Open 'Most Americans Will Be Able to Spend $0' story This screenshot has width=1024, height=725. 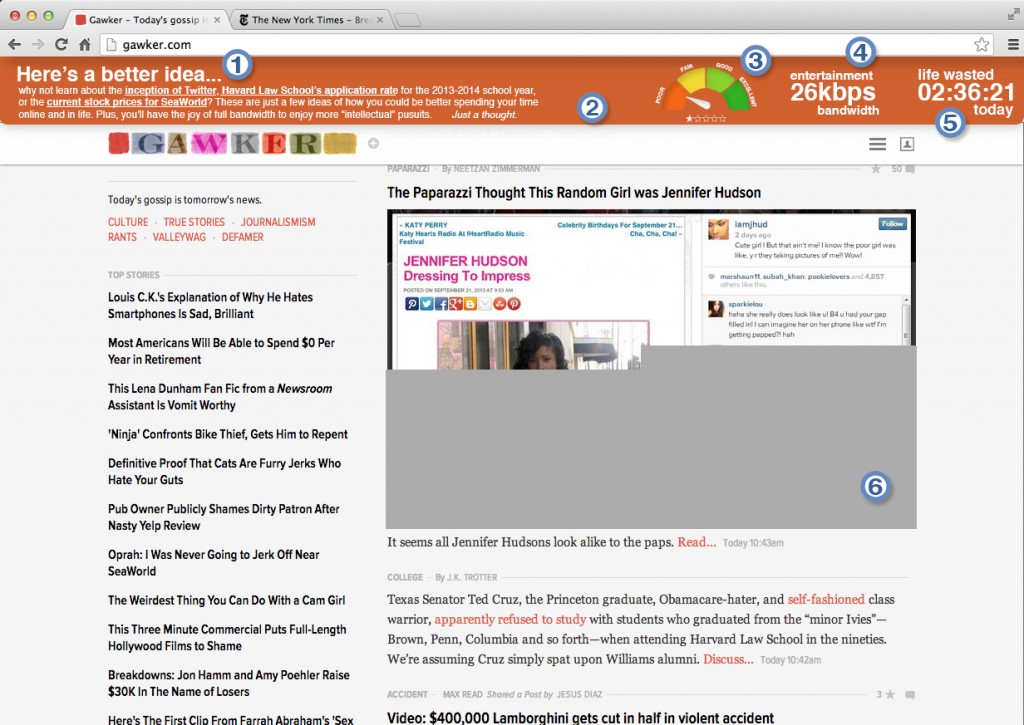[x=221, y=351]
